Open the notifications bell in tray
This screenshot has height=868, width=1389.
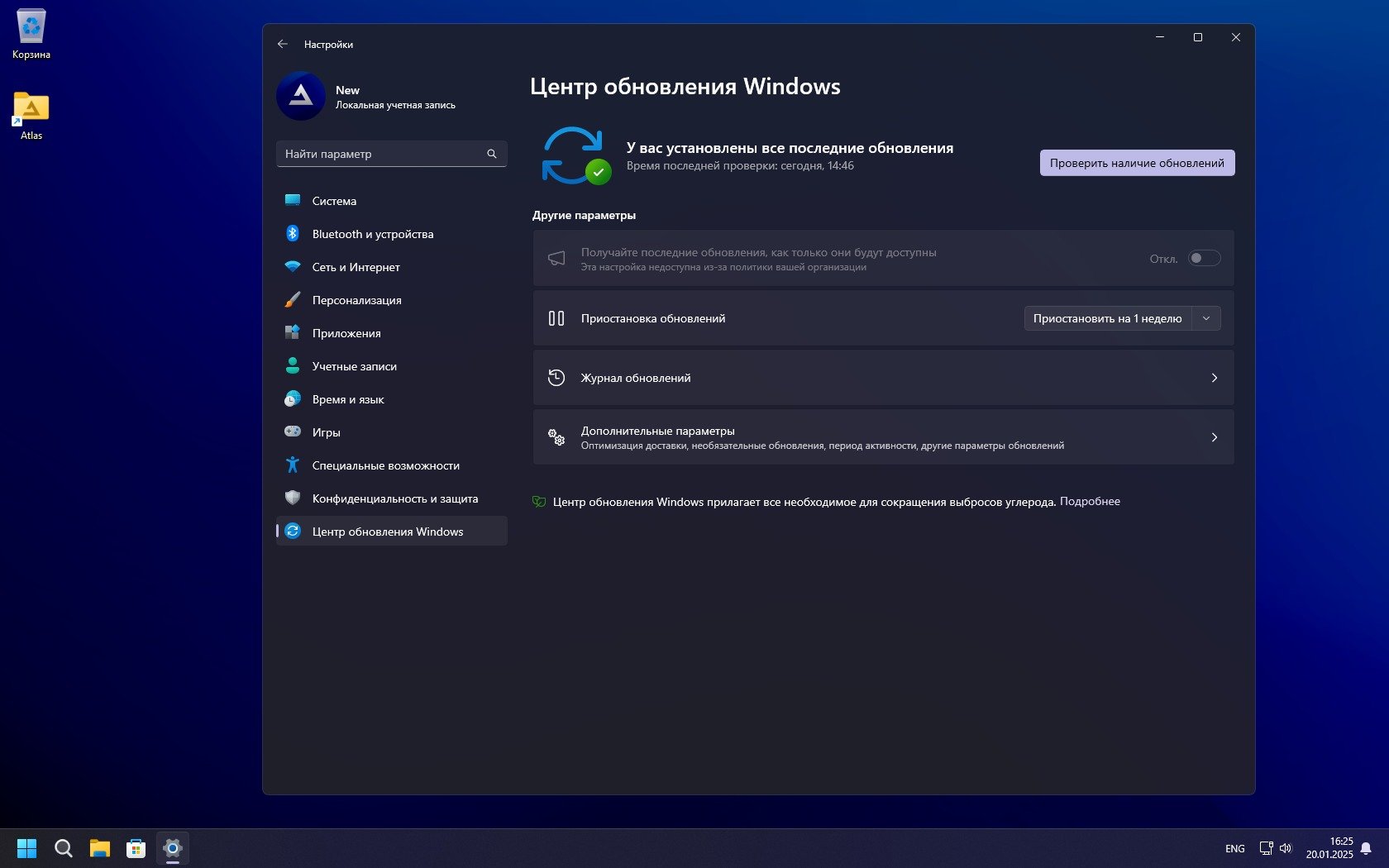click(x=1366, y=848)
